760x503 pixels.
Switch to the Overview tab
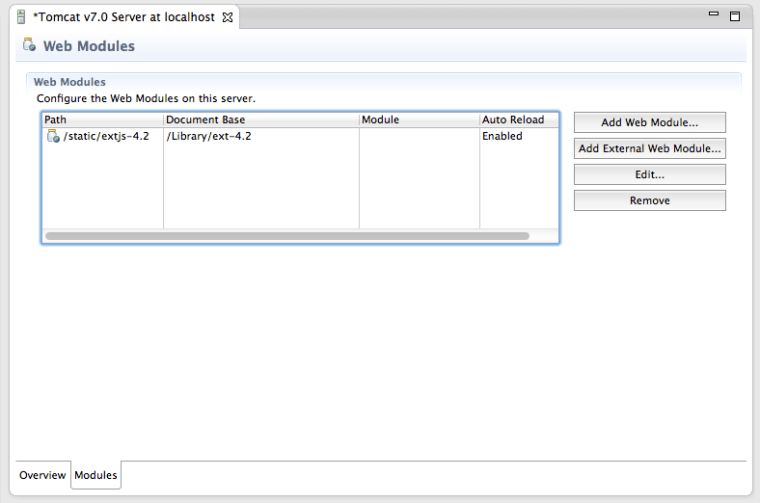42,475
